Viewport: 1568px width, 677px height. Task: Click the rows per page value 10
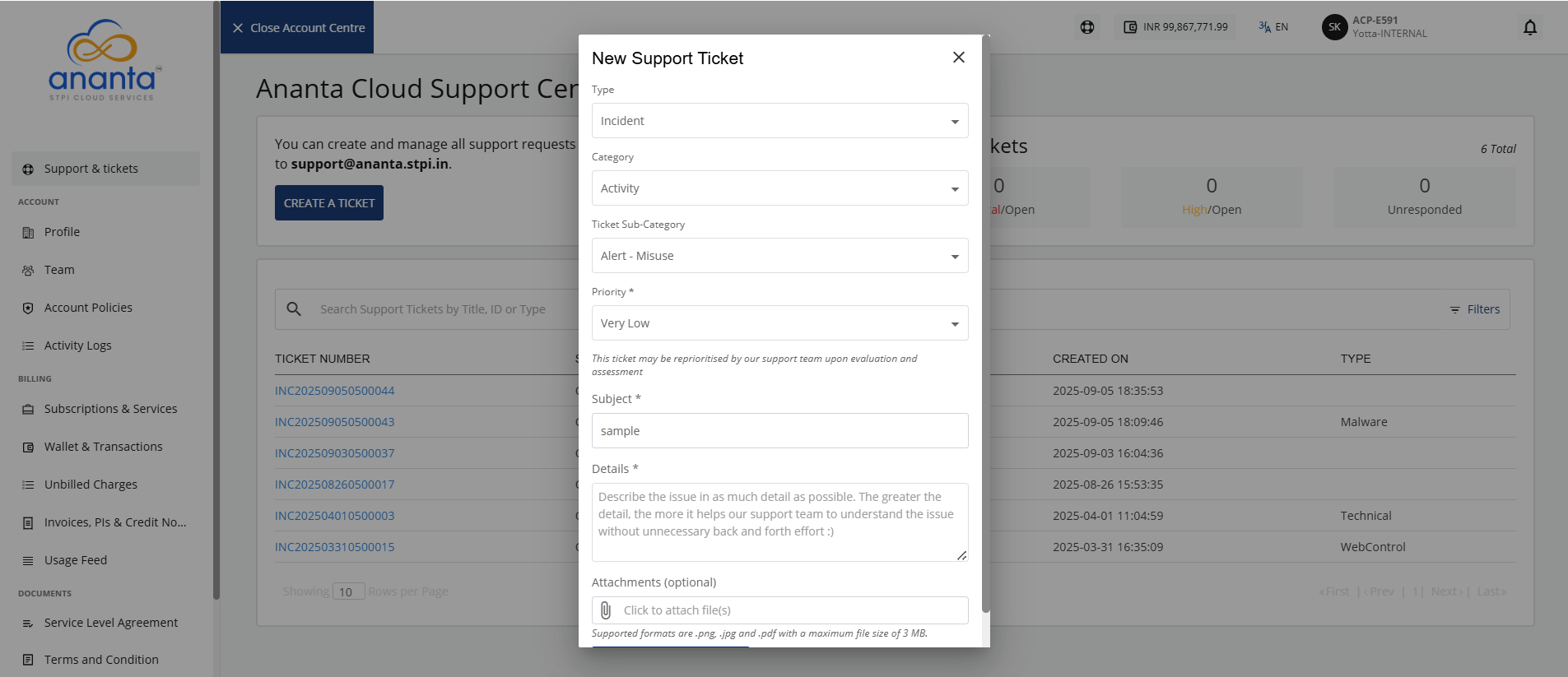click(x=349, y=591)
